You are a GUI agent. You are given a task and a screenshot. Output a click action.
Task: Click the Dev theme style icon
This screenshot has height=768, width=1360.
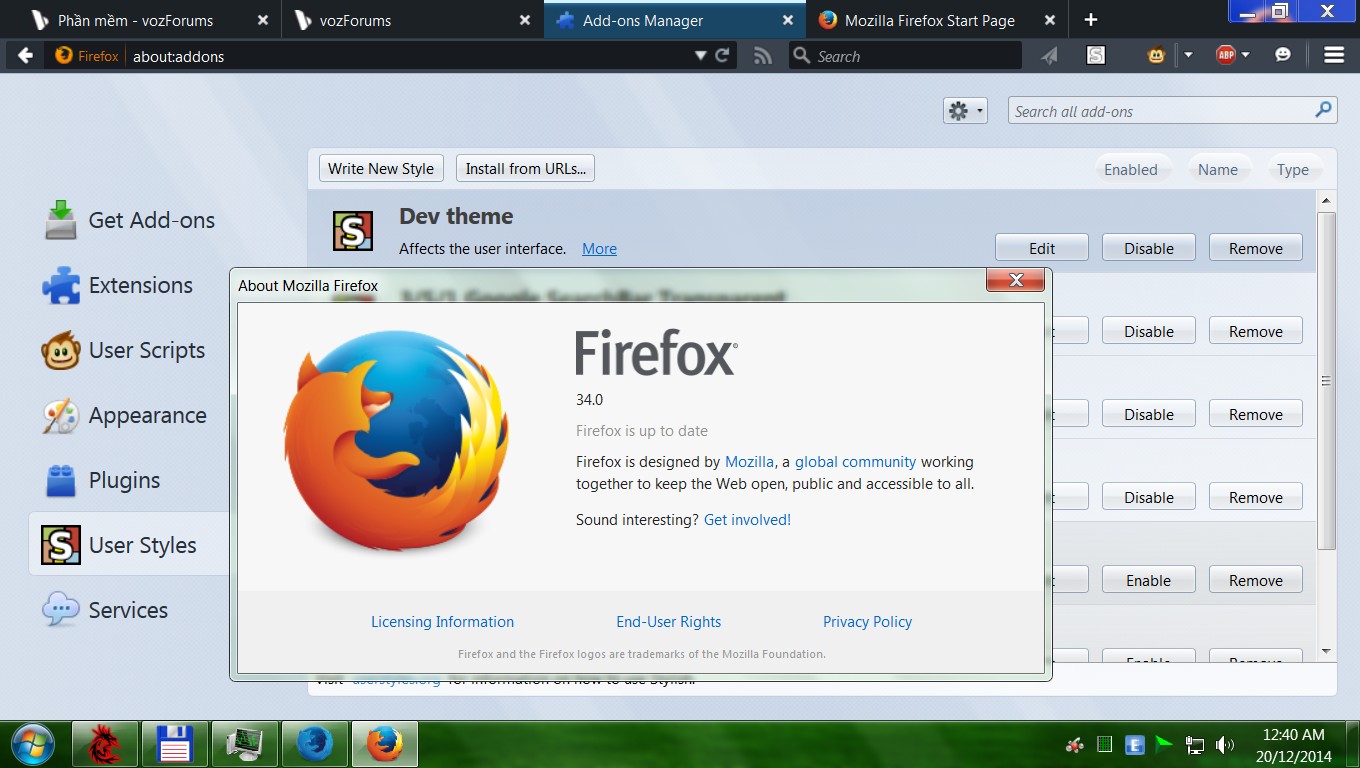(353, 231)
